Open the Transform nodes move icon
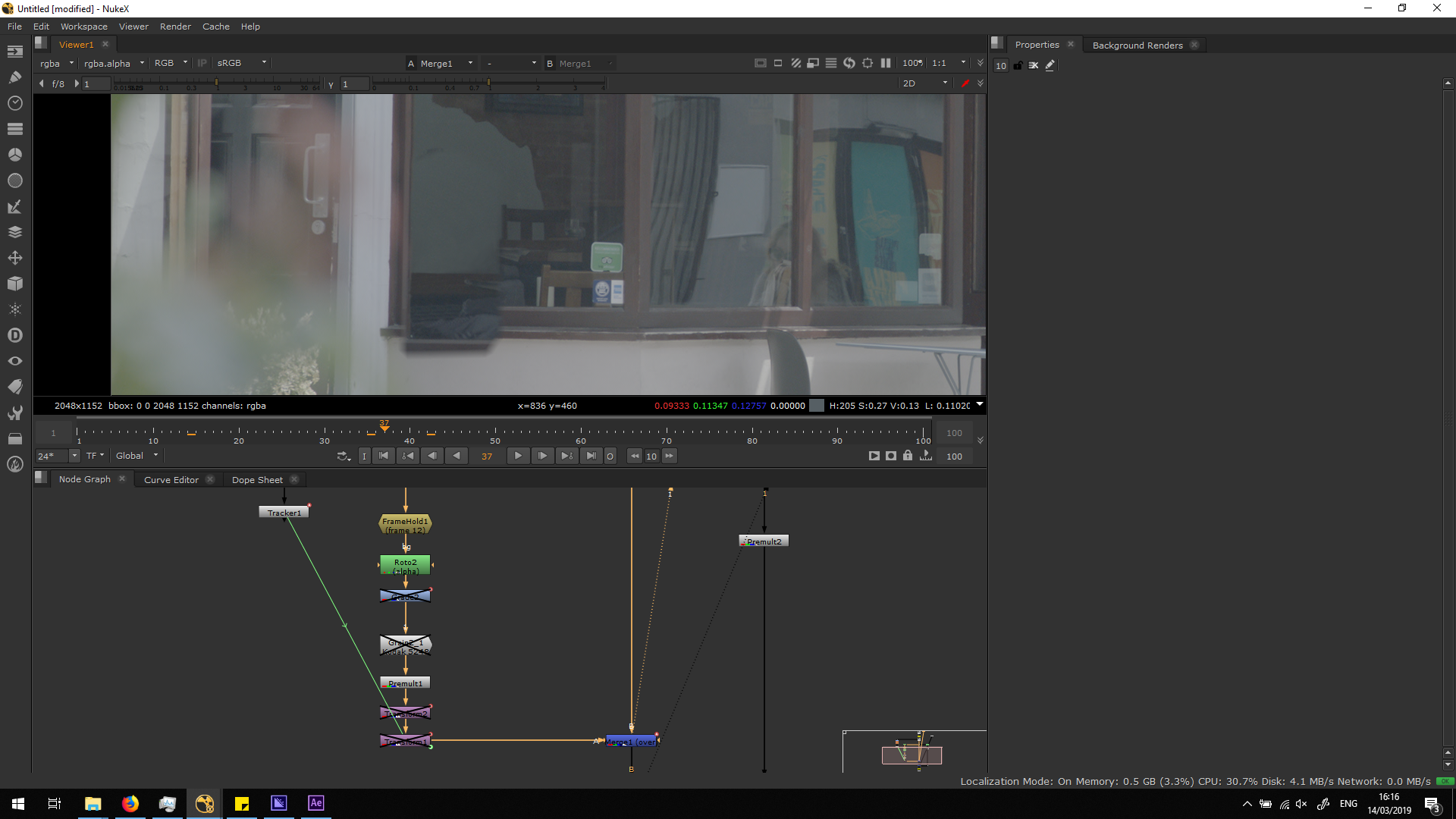 15,258
